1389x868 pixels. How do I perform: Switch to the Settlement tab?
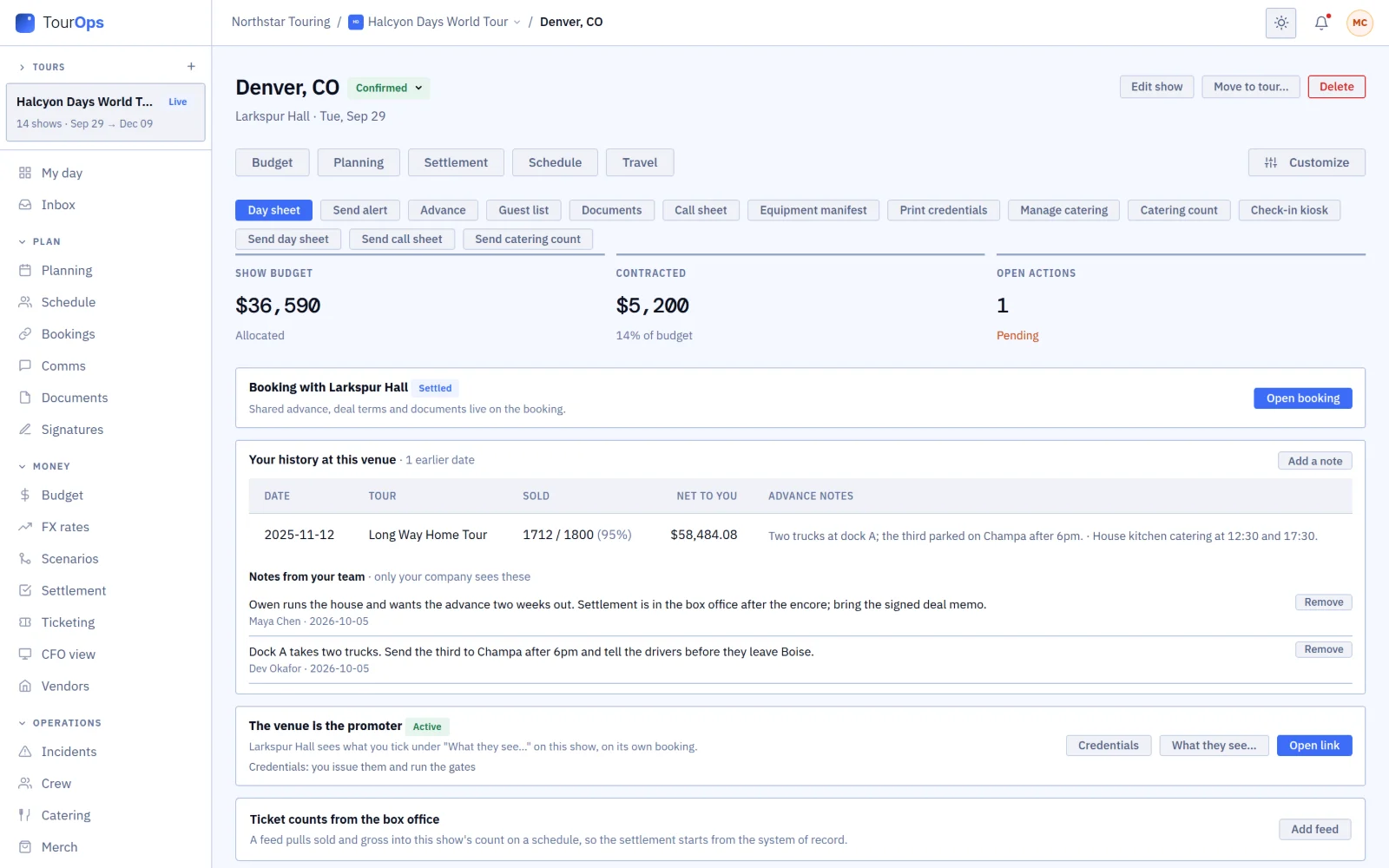click(456, 162)
